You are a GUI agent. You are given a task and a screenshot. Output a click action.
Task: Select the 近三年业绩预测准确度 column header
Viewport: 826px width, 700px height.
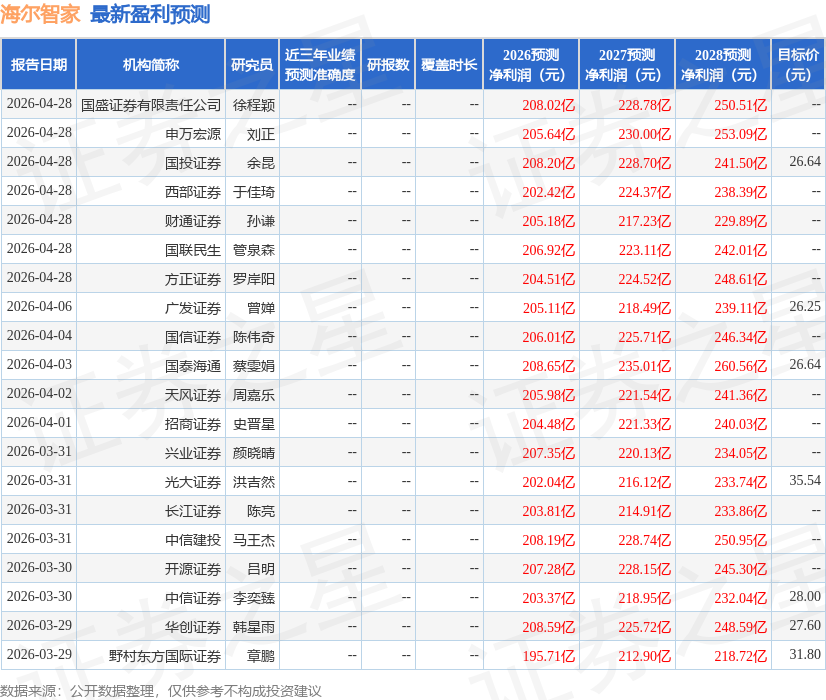click(319, 65)
